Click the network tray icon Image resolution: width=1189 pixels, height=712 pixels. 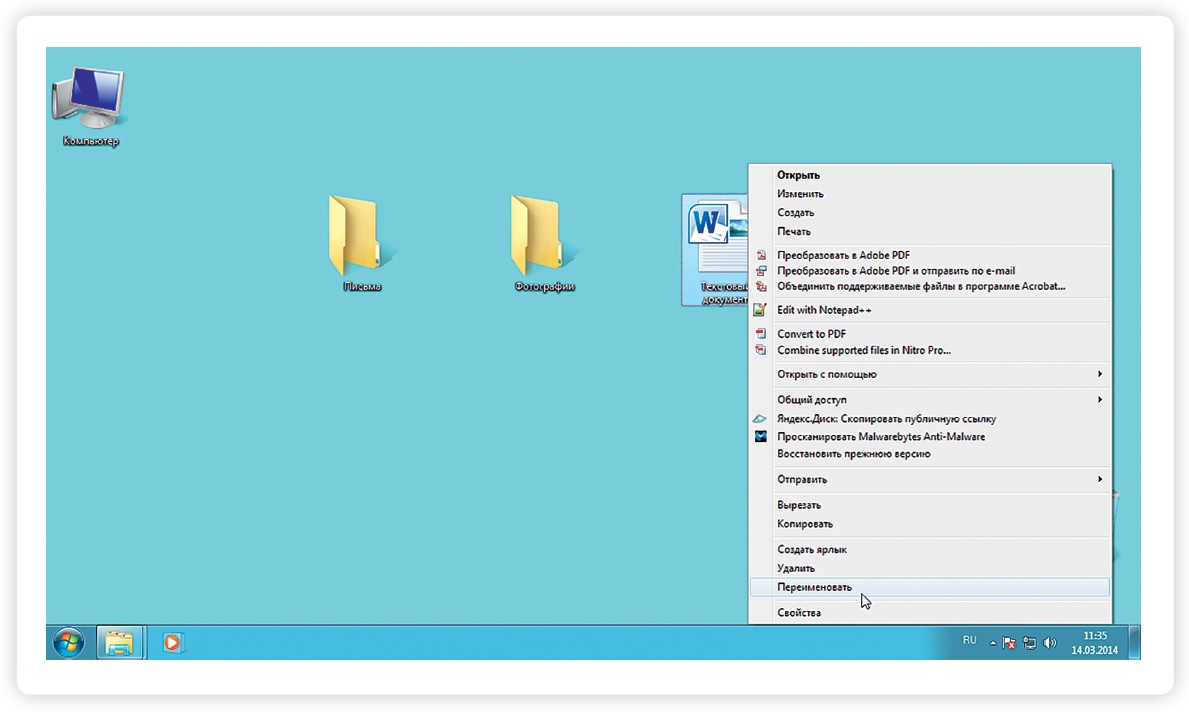click(x=1029, y=643)
